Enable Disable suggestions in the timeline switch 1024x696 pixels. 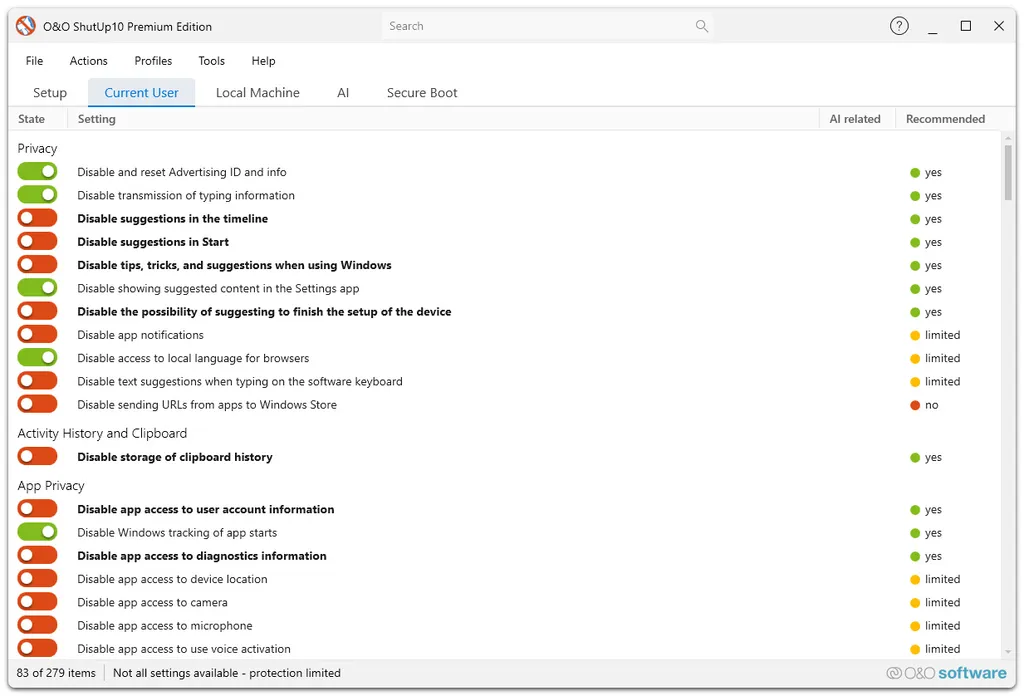pyautogui.click(x=37, y=218)
